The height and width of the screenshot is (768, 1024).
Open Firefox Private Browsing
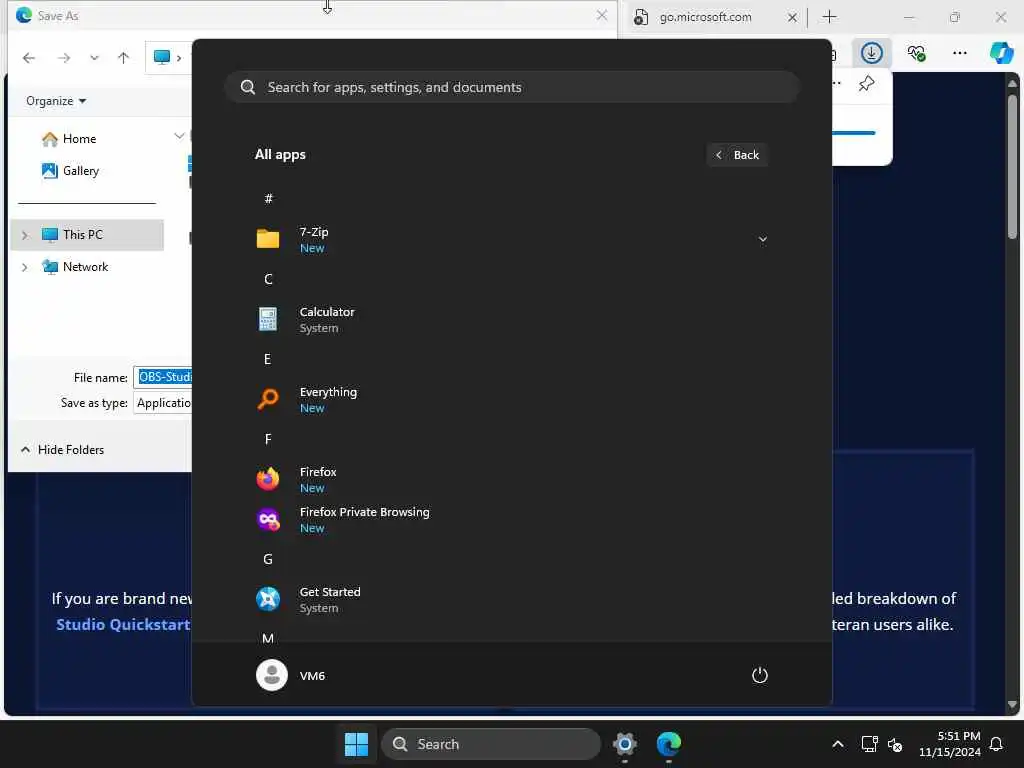[x=511, y=520]
